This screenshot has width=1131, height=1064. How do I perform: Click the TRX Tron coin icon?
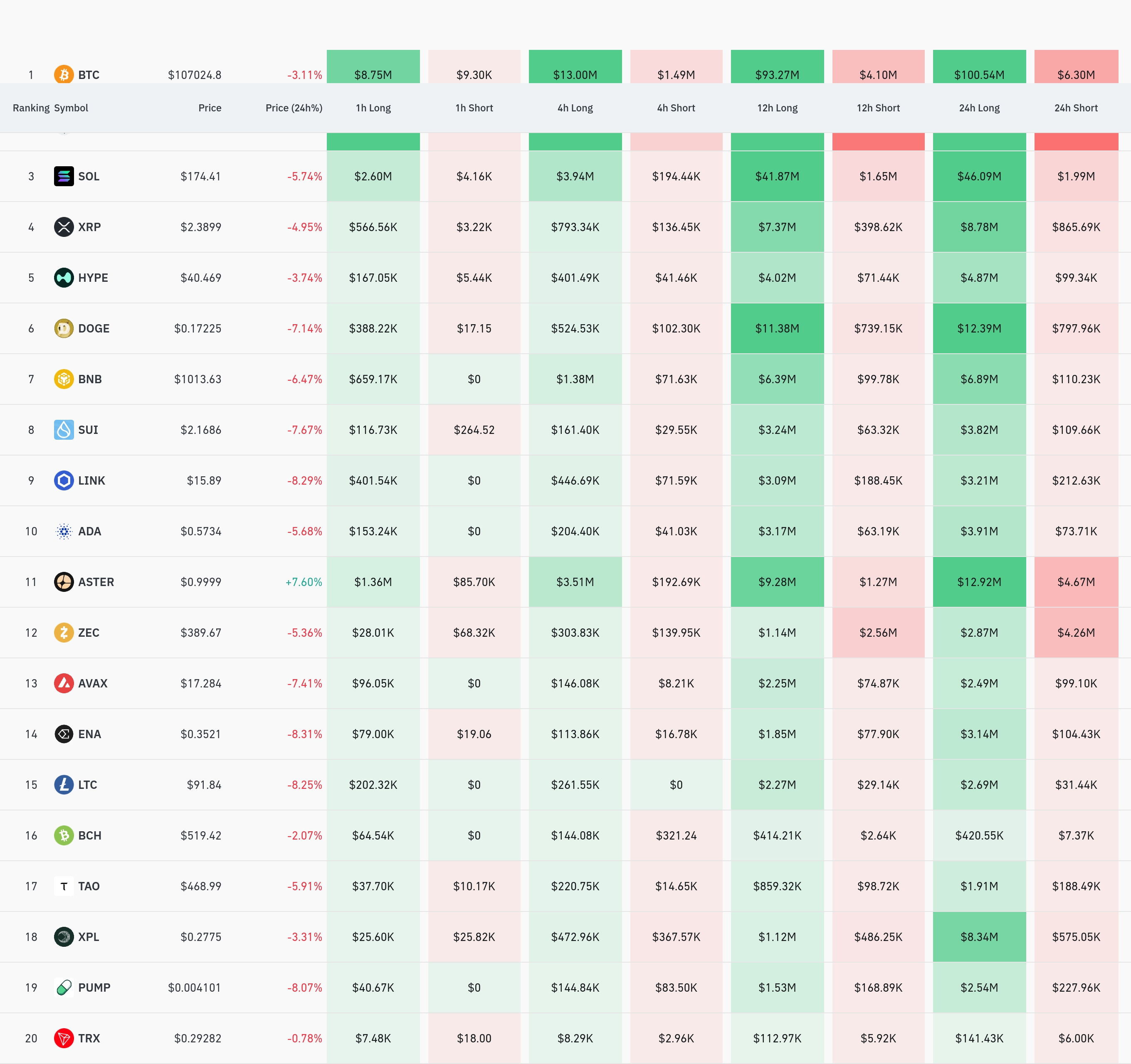click(x=64, y=1038)
